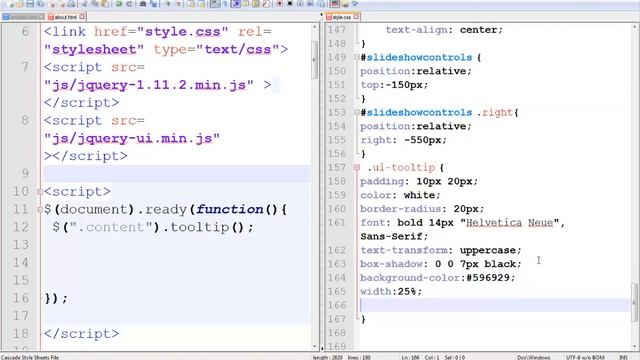The width and height of the screenshot is (640, 360).
Task: Click the Copy toolbar icon
Action: (x=95, y=4)
